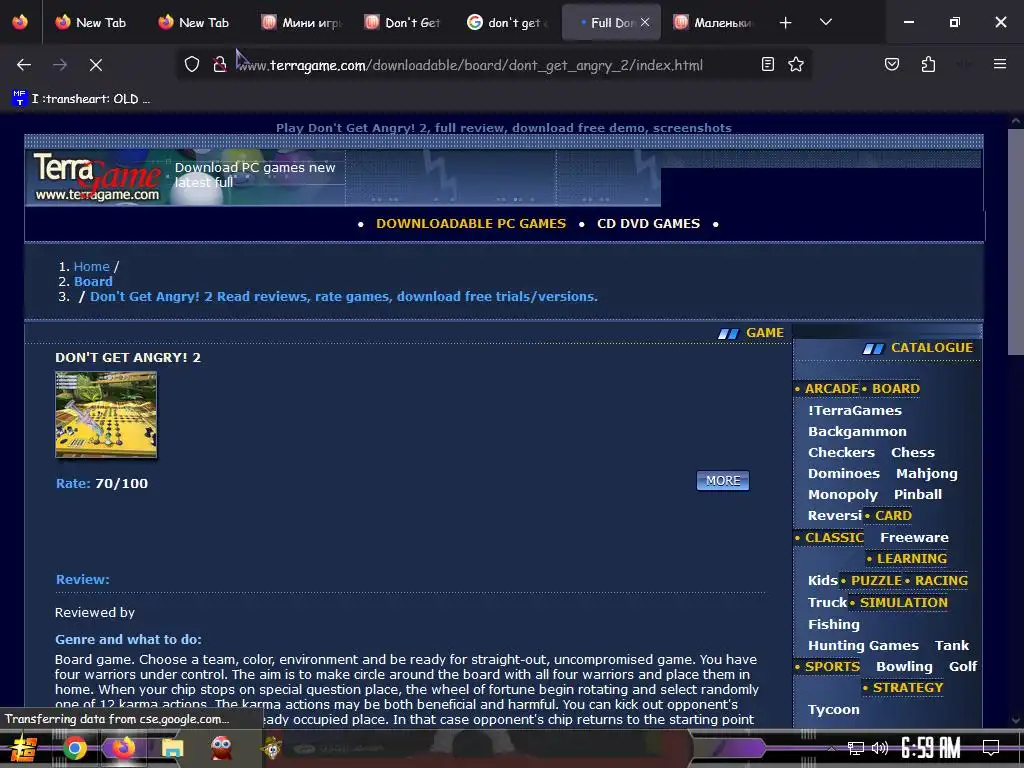Switch to Don't Get tab
1024x768 pixels.
(403, 22)
